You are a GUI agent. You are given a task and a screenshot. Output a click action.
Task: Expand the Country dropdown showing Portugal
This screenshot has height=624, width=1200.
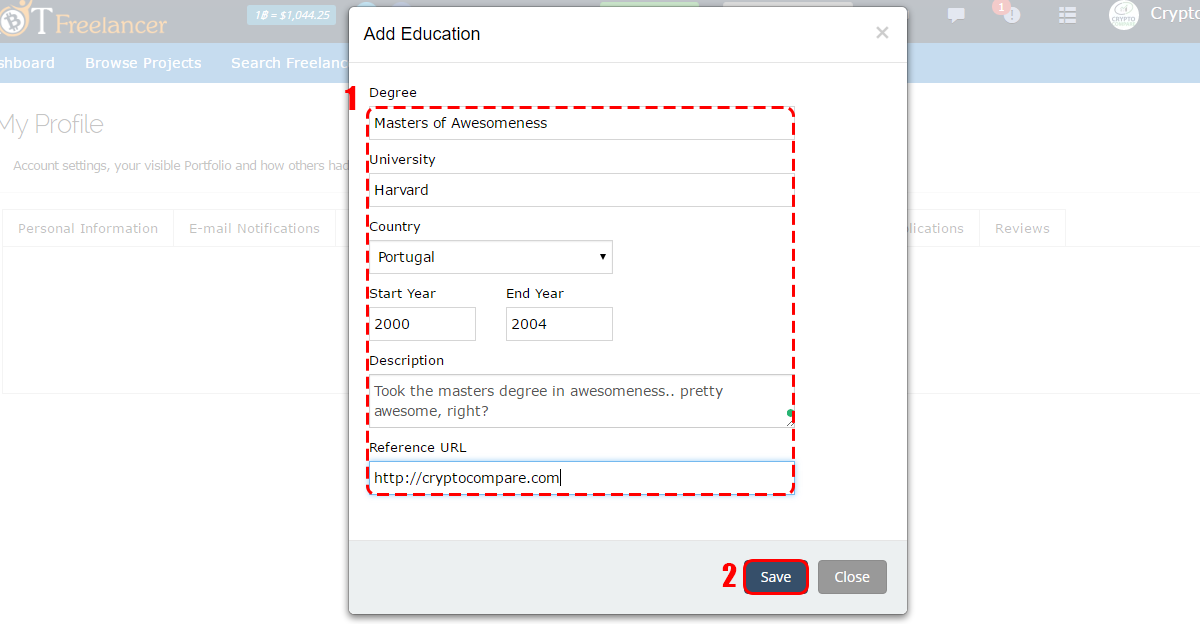pyautogui.click(x=491, y=257)
